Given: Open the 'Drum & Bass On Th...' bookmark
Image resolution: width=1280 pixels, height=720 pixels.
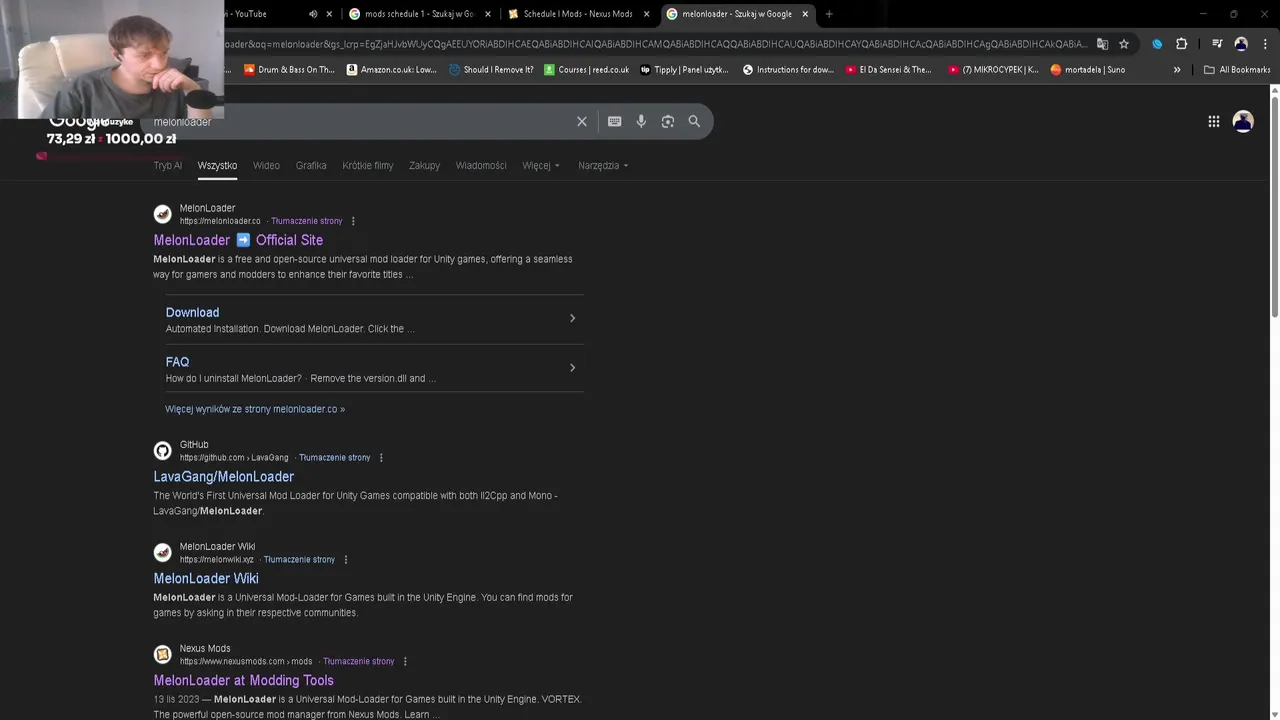Looking at the screenshot, I should pos(289,70).
